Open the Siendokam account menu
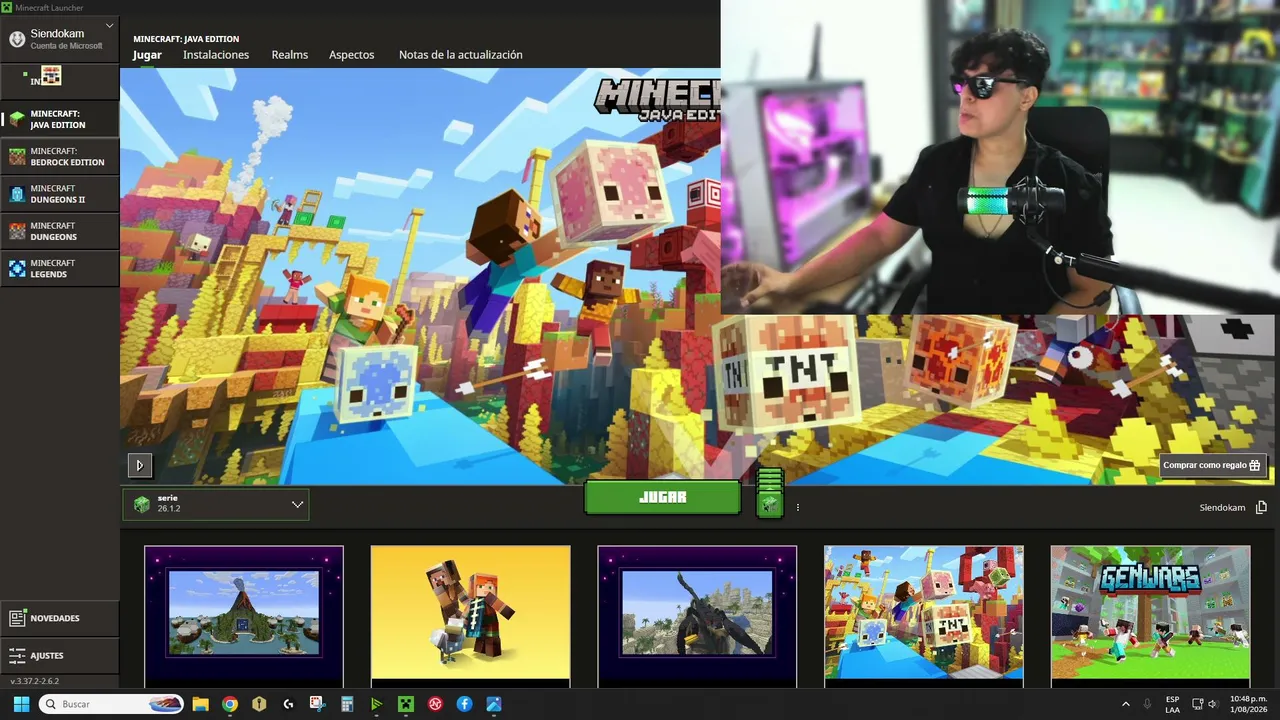The width and height of the screenshot is (1280, 720). coord(60,38)
